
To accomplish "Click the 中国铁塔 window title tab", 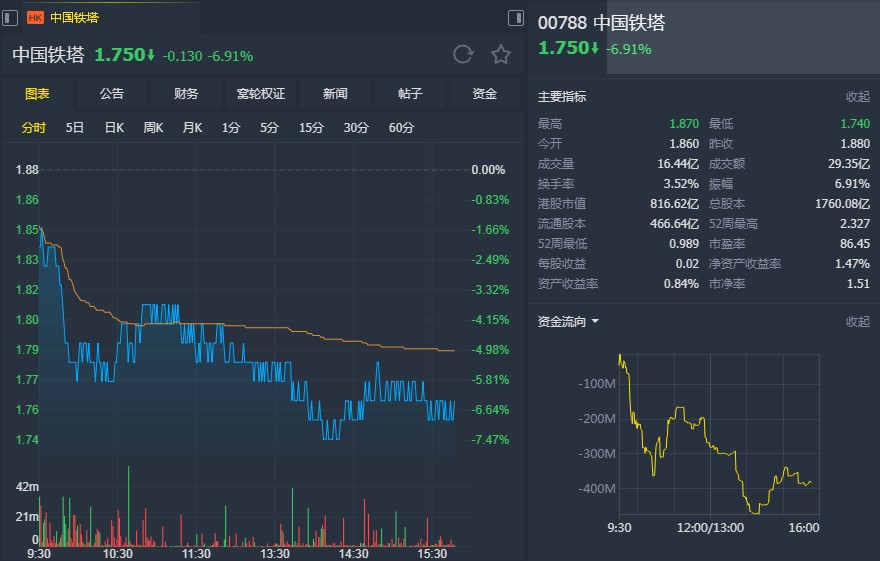I will [75, 18].
